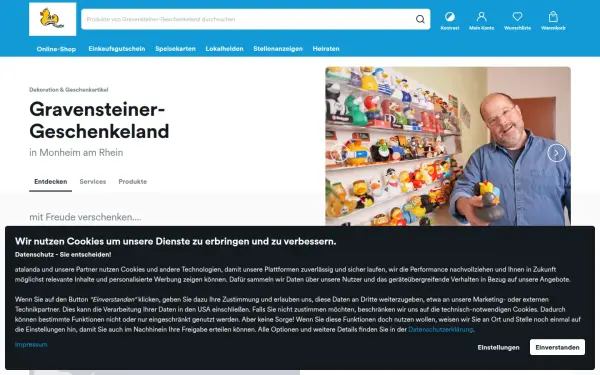Open Stellenanzeigen navigation link
Image resolution: width=600 pixels, height=375 pixels.
coord(278,49)
